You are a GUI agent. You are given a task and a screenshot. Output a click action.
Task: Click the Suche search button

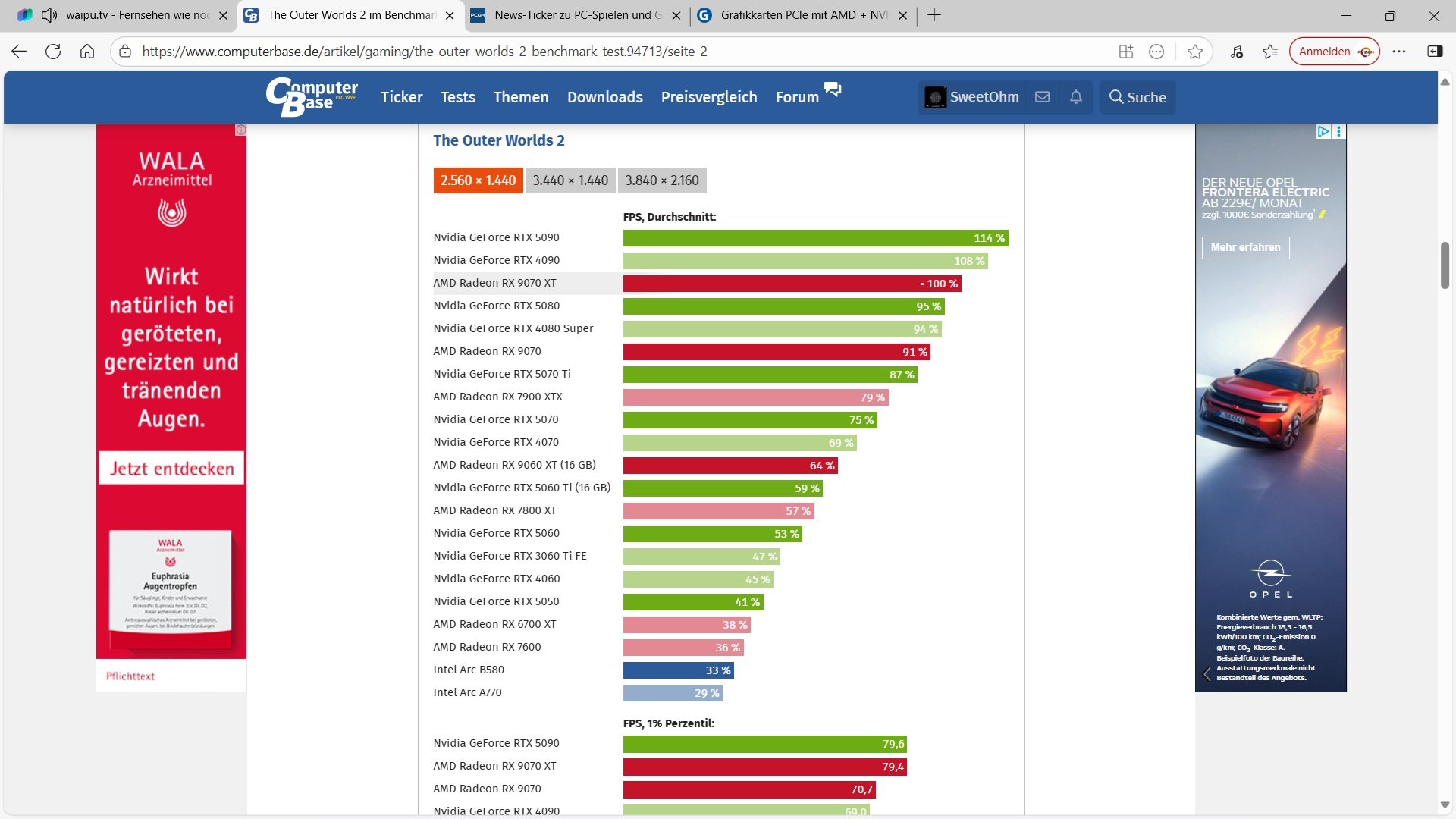click(x=1137, y=97)
